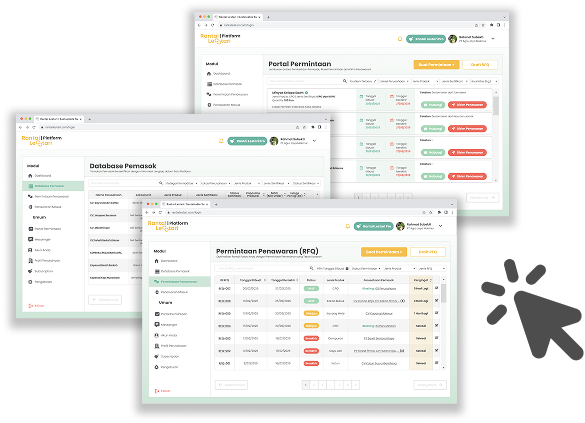
Task: Select Database Pemasok icon in RFQ window sidebar
Action: click(157, 271)
